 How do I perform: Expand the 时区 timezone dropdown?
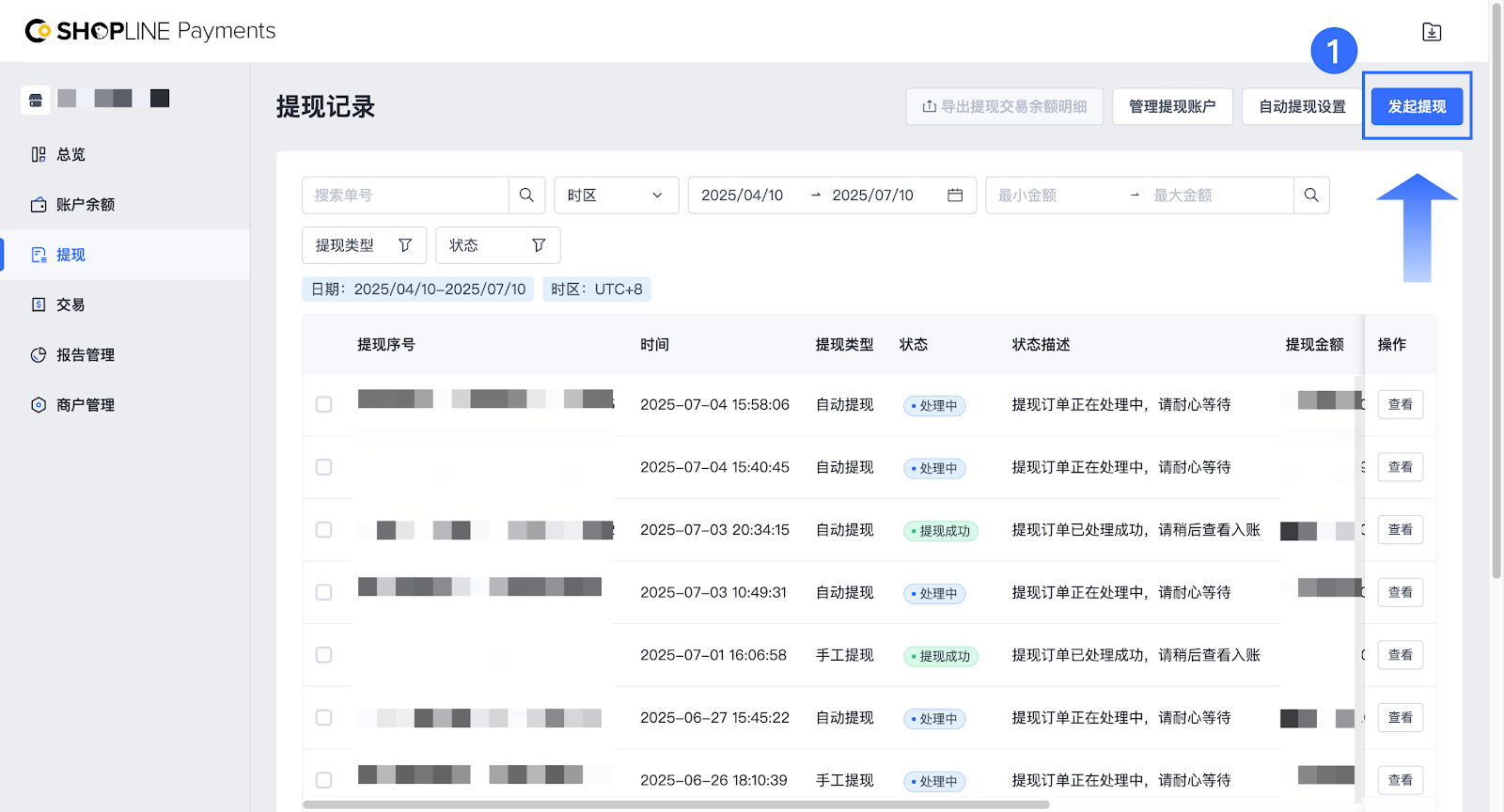click(x=616, y=195)
